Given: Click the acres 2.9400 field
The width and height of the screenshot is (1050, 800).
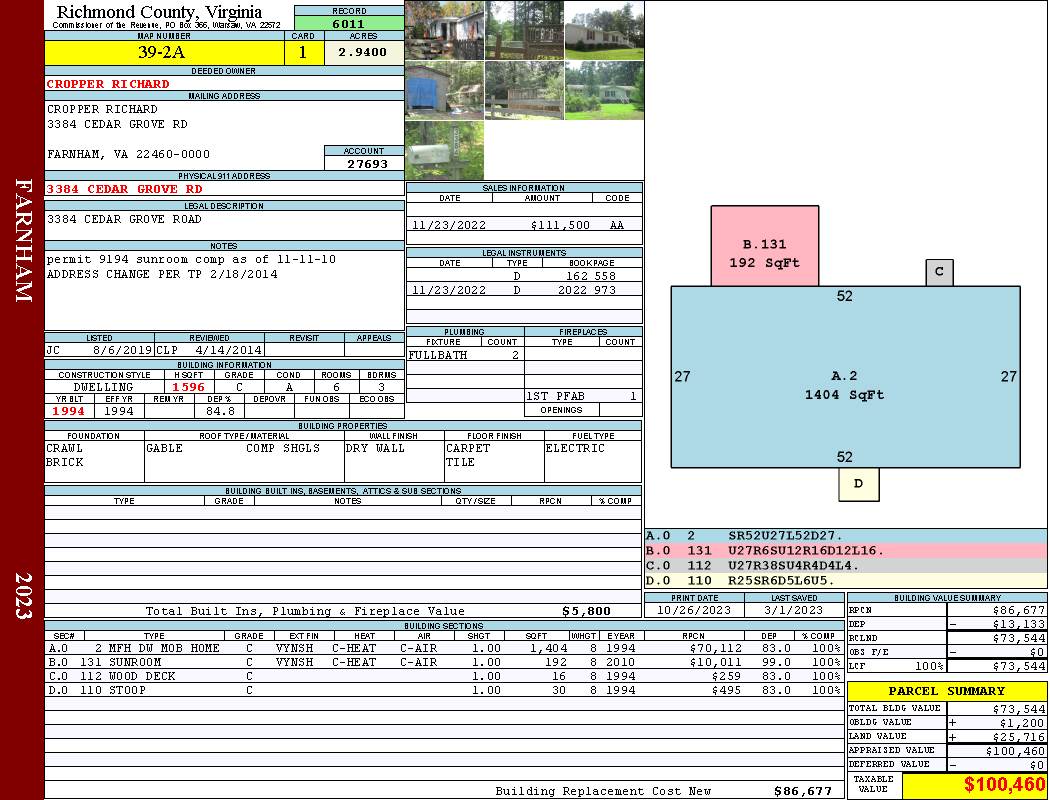Looking at the screenshot, I should (364, 52).
